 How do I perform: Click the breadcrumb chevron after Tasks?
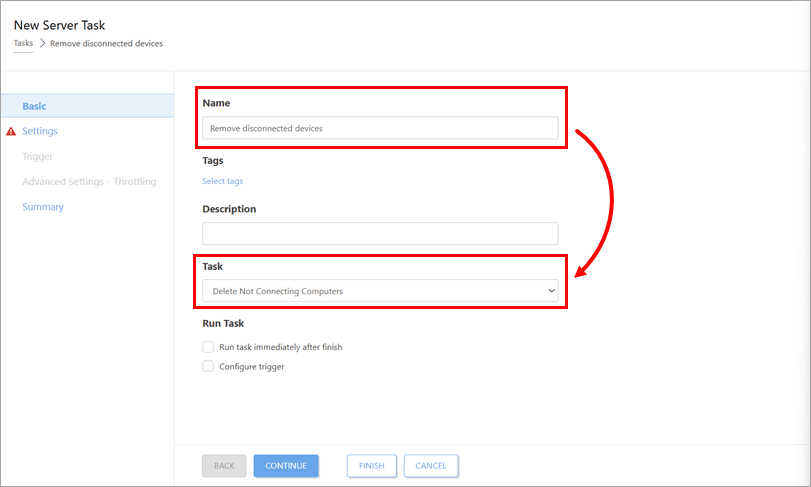point(42,43)
